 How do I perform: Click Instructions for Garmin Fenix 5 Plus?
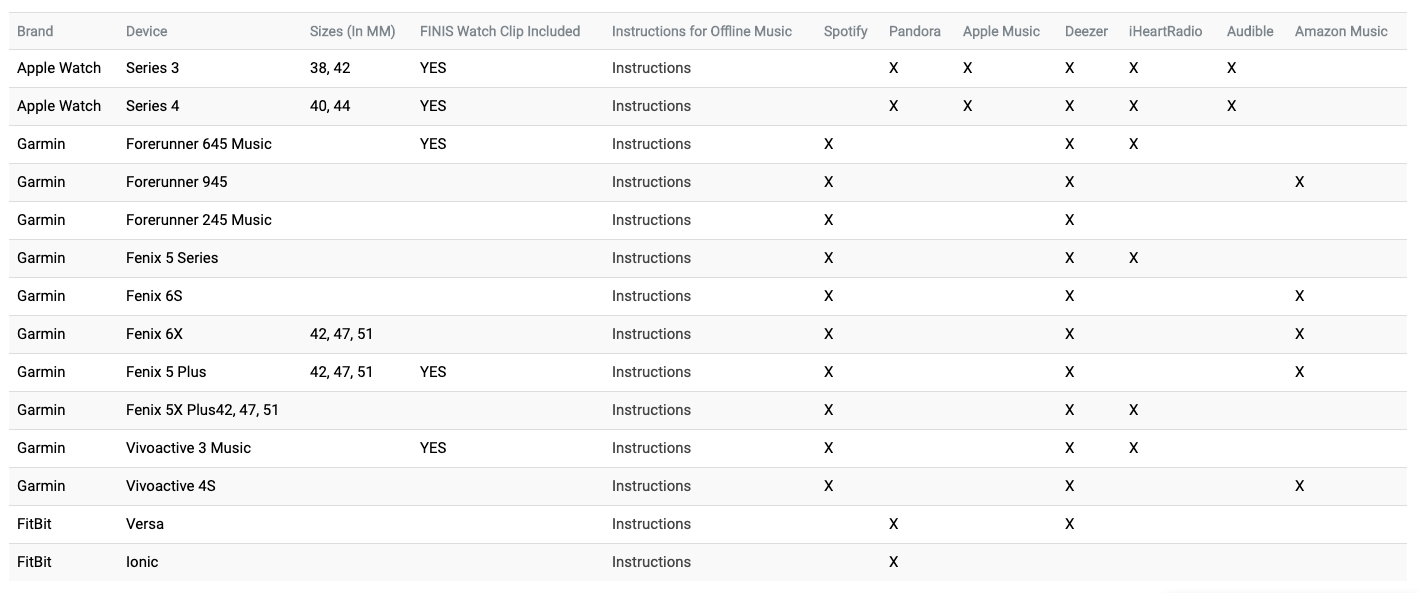(x=651, y=372)
